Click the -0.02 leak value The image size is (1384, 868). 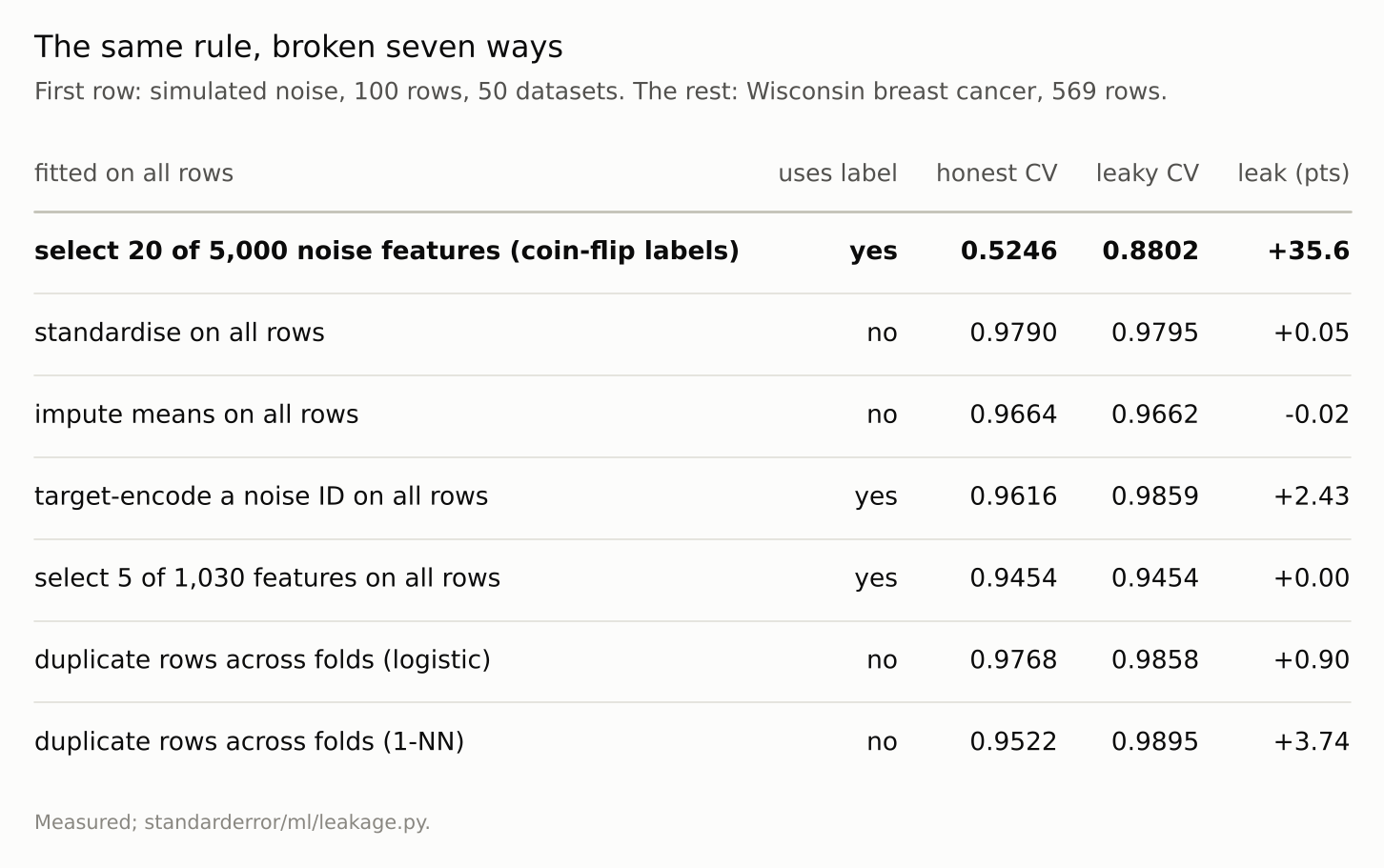pyautogui.click(x=1316, y=414)
